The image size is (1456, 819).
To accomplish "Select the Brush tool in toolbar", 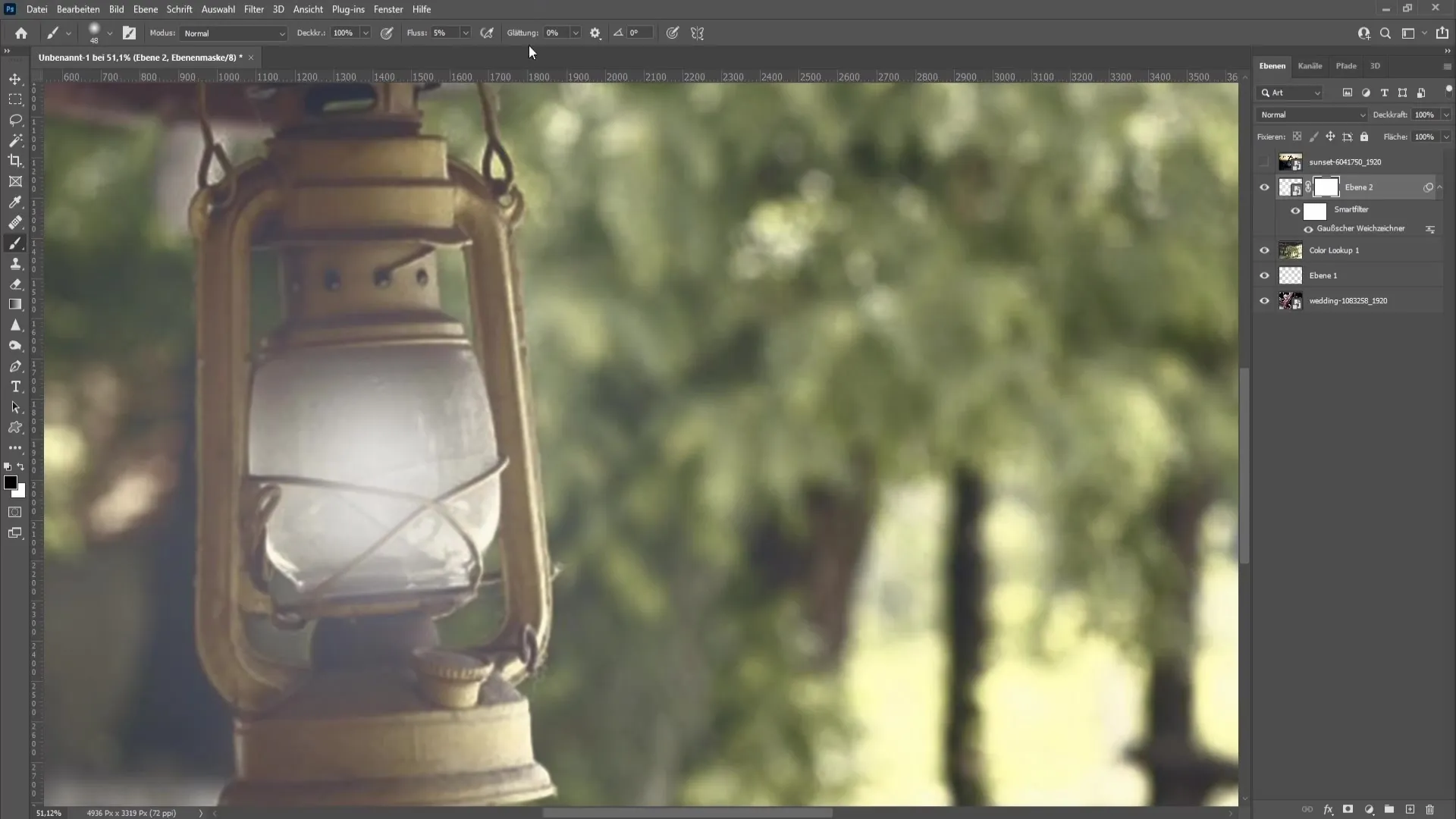I will click(x=15, y=243).
